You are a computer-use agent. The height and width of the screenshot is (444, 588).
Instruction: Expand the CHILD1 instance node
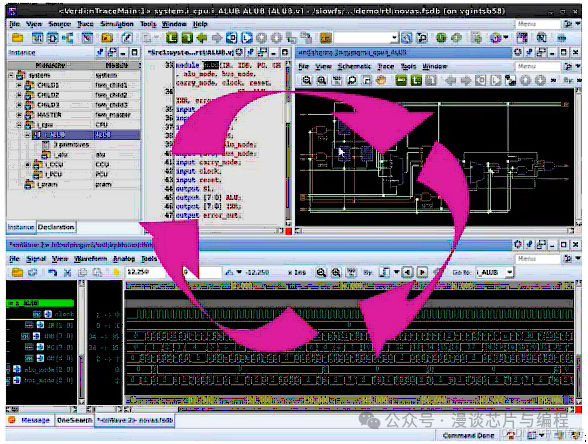click(x=19, y=85)
